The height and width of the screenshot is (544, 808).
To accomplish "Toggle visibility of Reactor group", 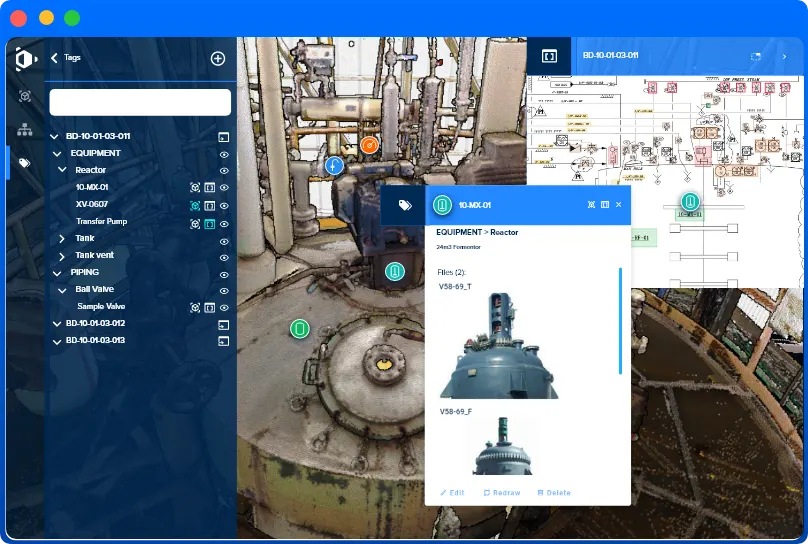I will point(224,171).
